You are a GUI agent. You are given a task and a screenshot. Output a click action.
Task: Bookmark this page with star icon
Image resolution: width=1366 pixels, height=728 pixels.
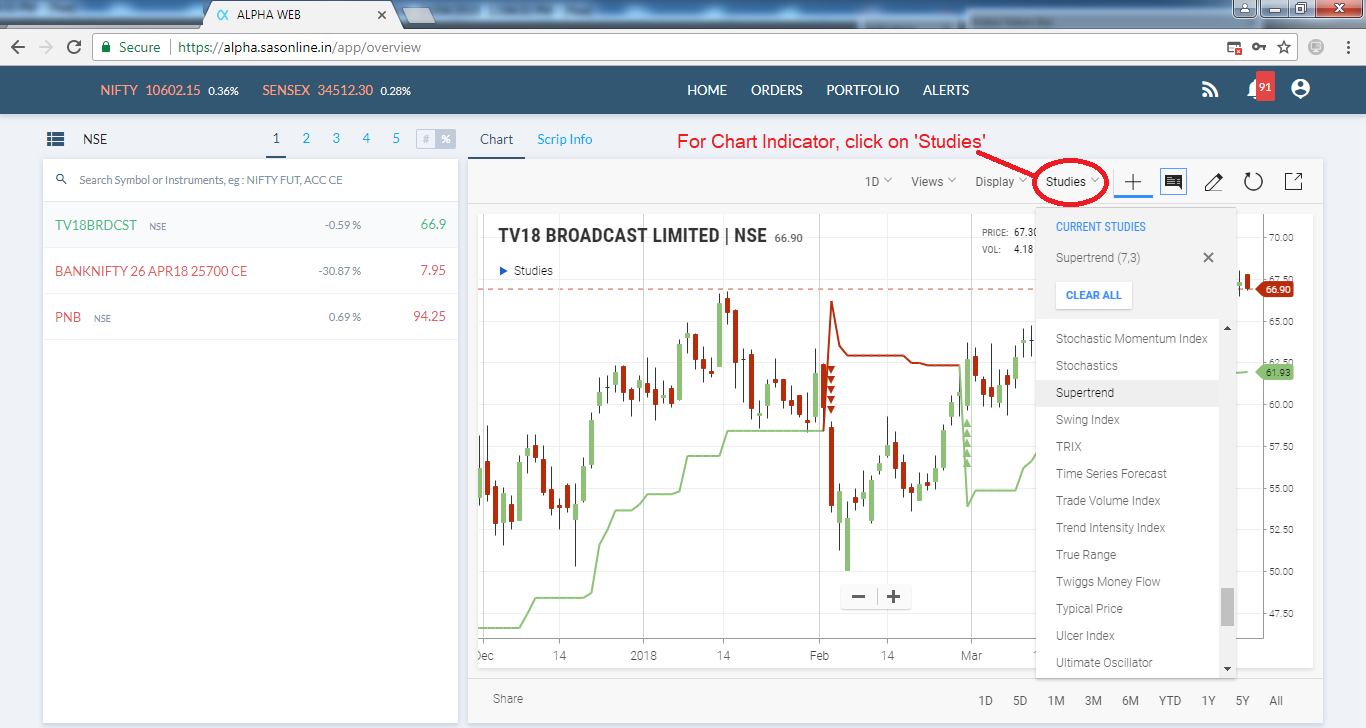[1284, 47]
